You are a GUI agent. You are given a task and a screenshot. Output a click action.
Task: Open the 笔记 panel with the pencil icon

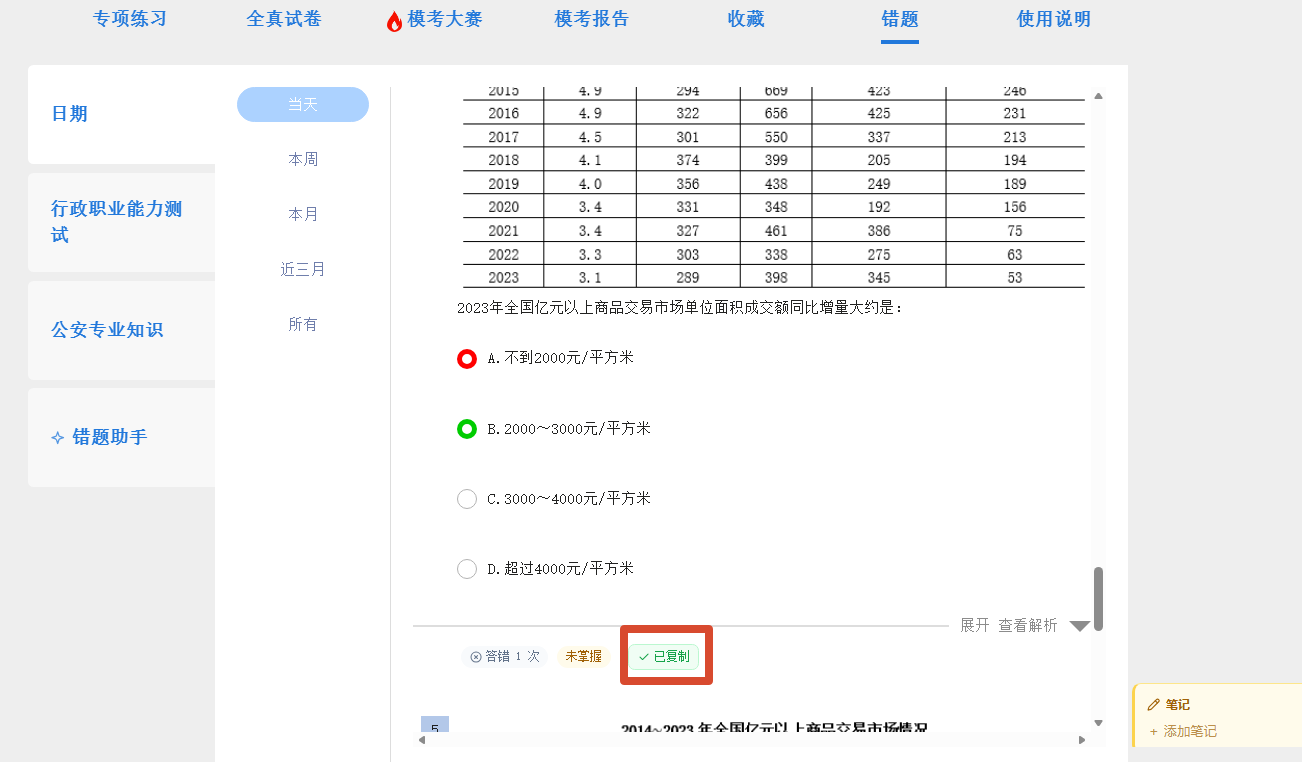click(1168, 705)
